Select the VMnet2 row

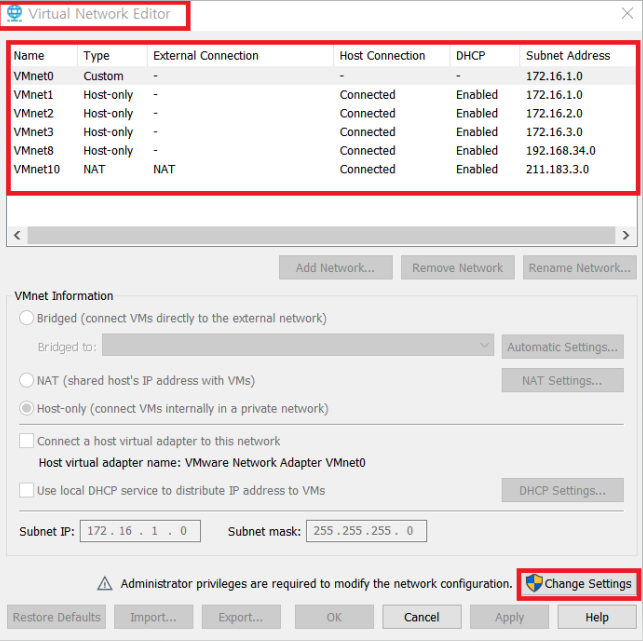[x=323, y=113]
